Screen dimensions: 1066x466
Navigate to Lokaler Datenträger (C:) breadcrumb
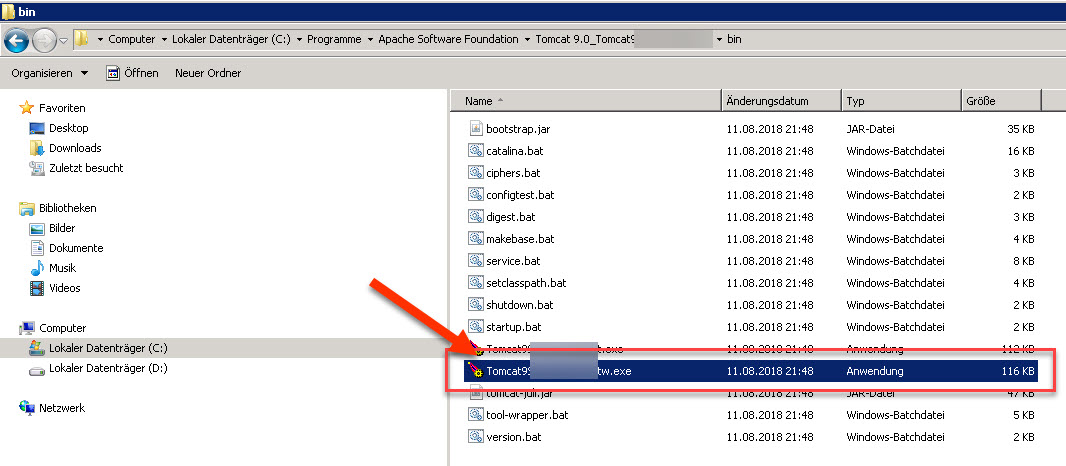(x=231, y=39)
